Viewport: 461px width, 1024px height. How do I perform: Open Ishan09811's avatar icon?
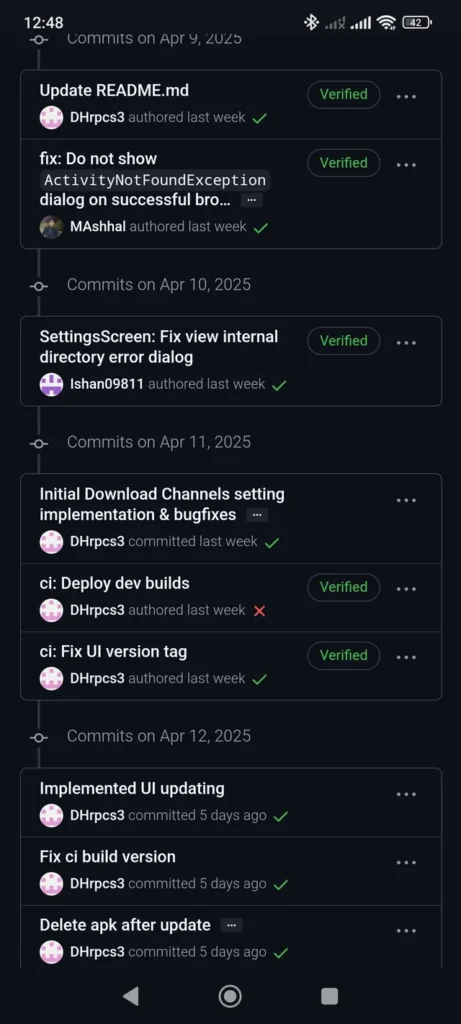coord(52,385)
